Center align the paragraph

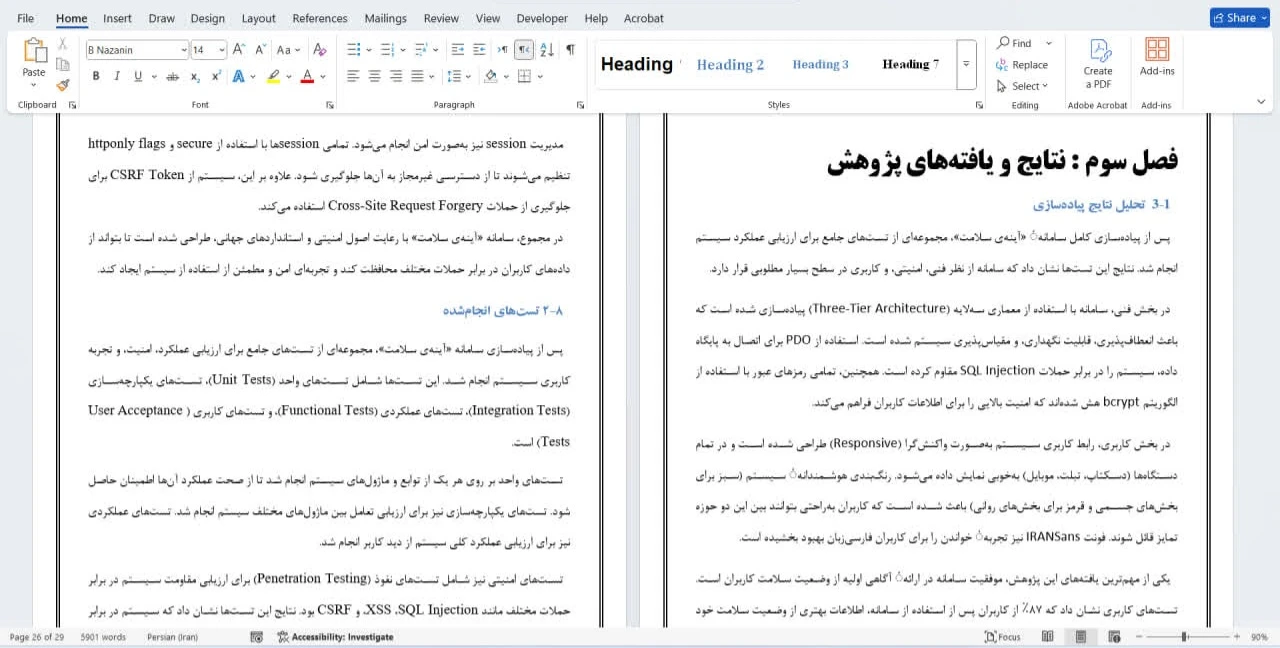[374, 76]
